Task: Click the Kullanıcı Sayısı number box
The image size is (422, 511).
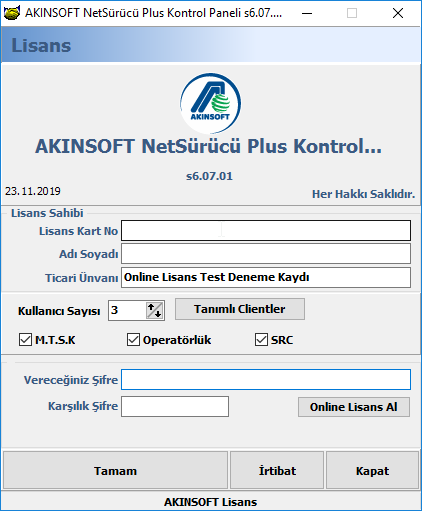Action: [127, 310]
